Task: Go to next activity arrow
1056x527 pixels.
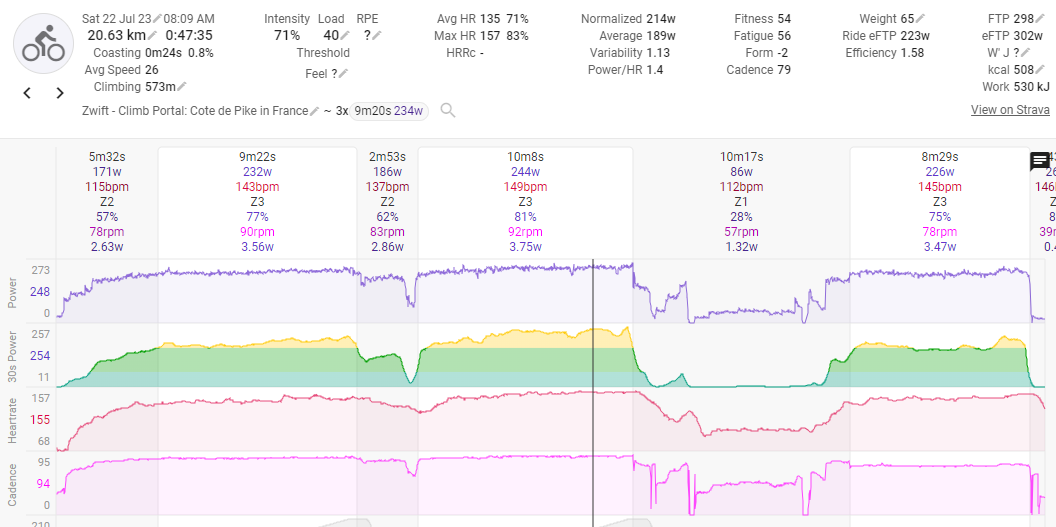Action: tap(60, 93)
